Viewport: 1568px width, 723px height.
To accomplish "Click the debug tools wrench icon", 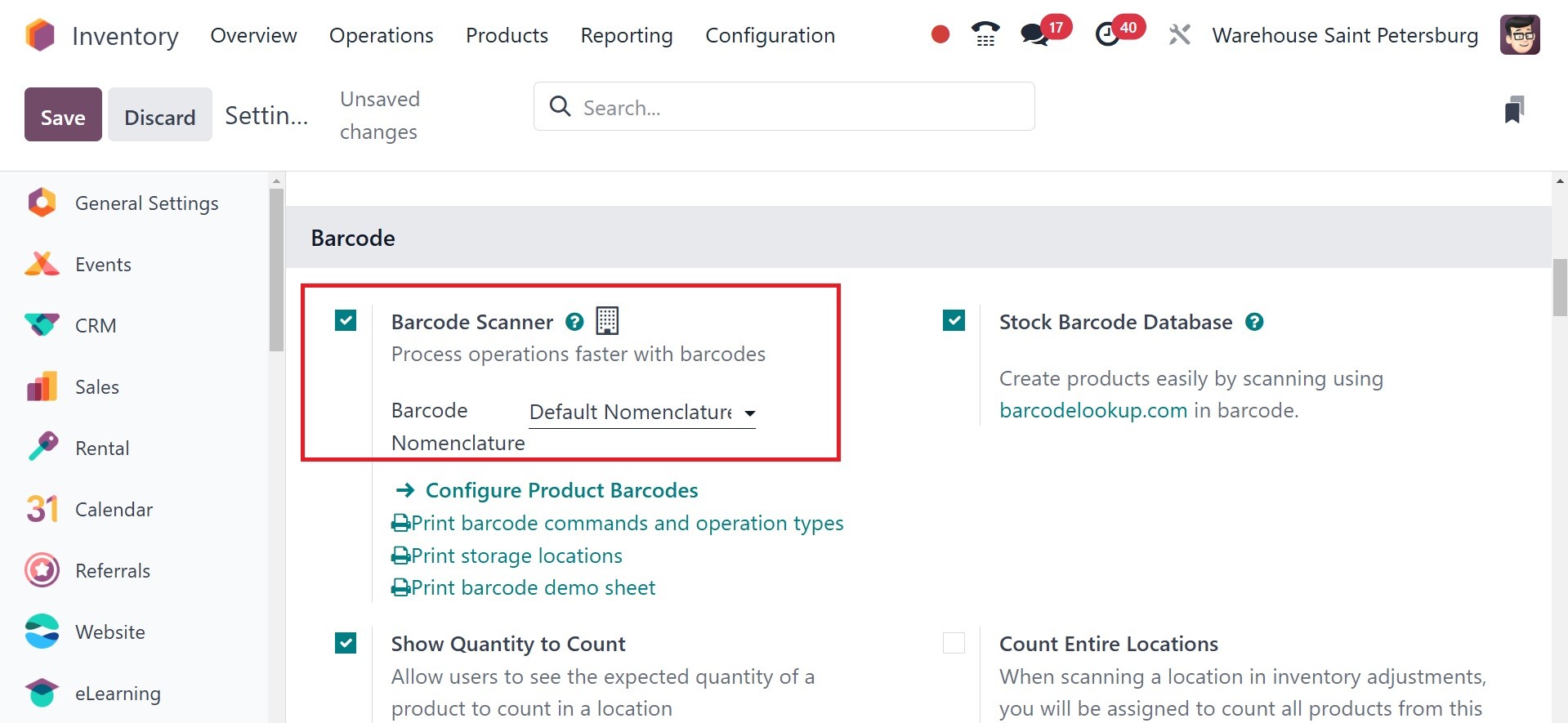I will coord(1179,34).
